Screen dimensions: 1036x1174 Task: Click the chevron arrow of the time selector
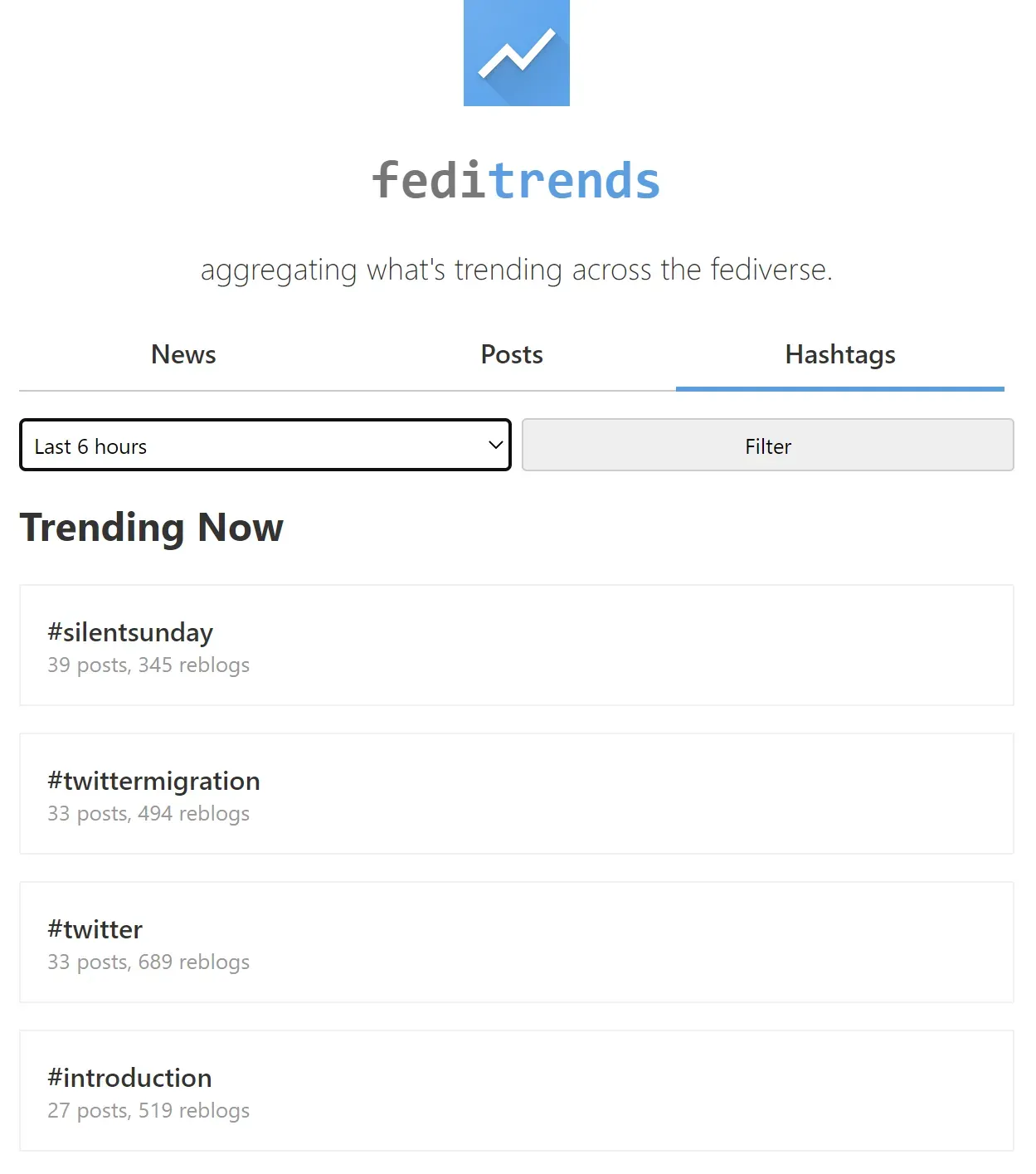click(496, 445)
